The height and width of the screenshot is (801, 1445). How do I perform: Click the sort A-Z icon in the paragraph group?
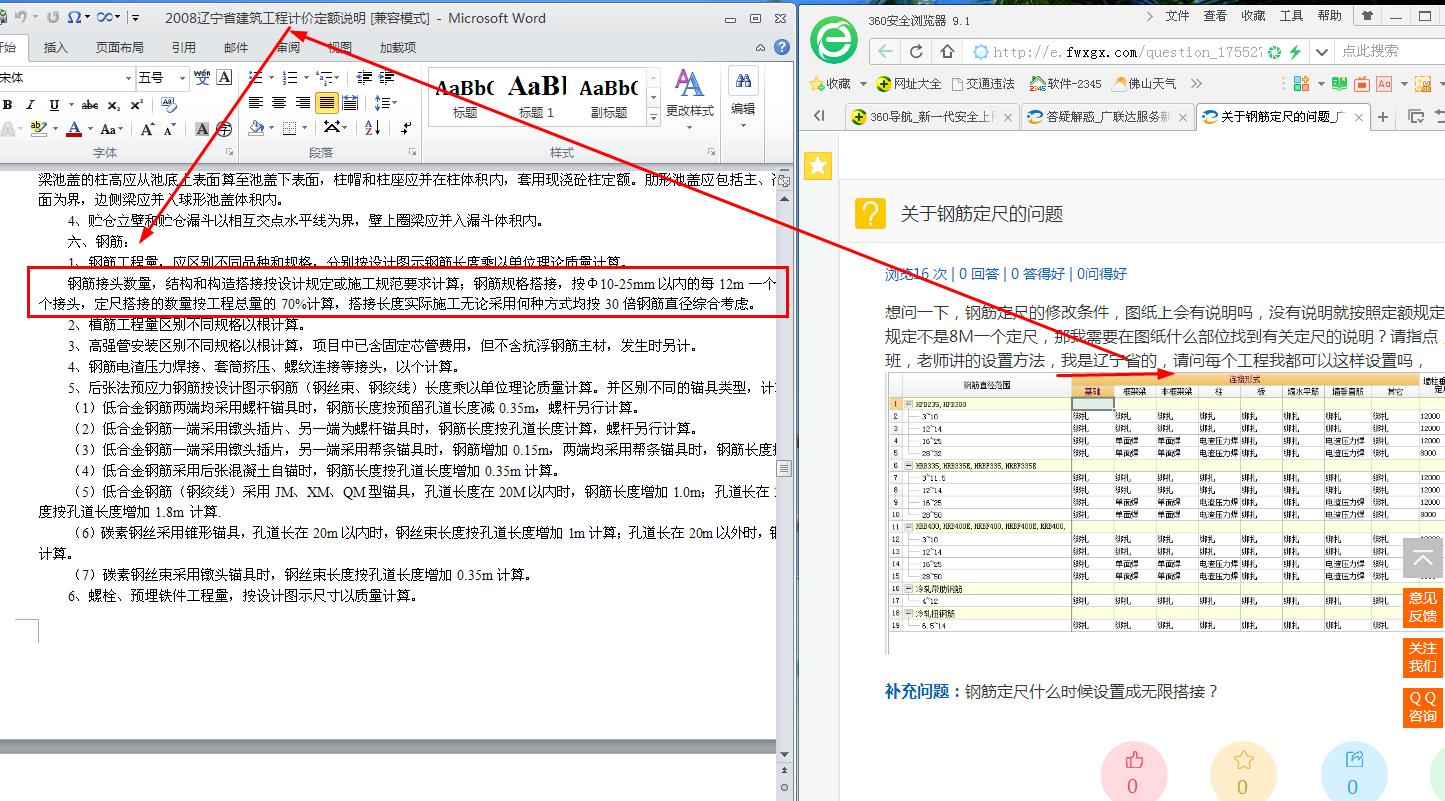[x=373, y=128]
